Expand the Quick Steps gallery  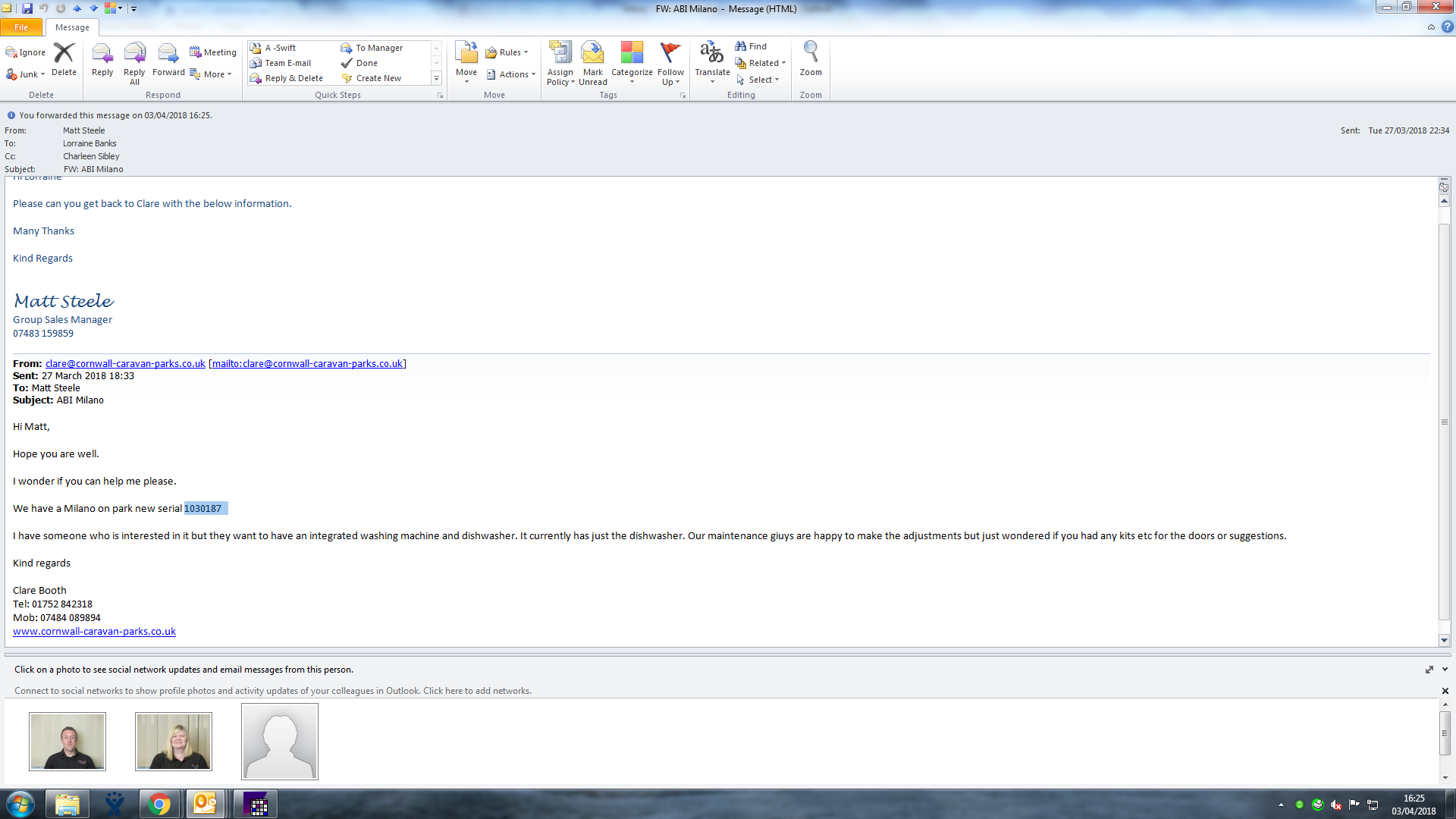(436, 79)
